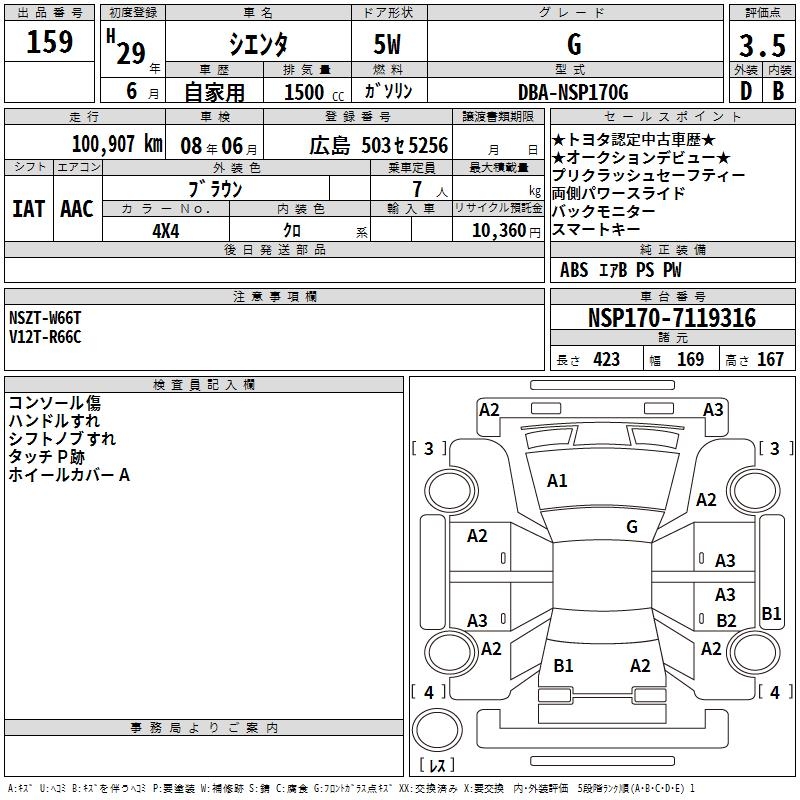
Task: Click the セールスポイント header
Action: click(672, 117)
